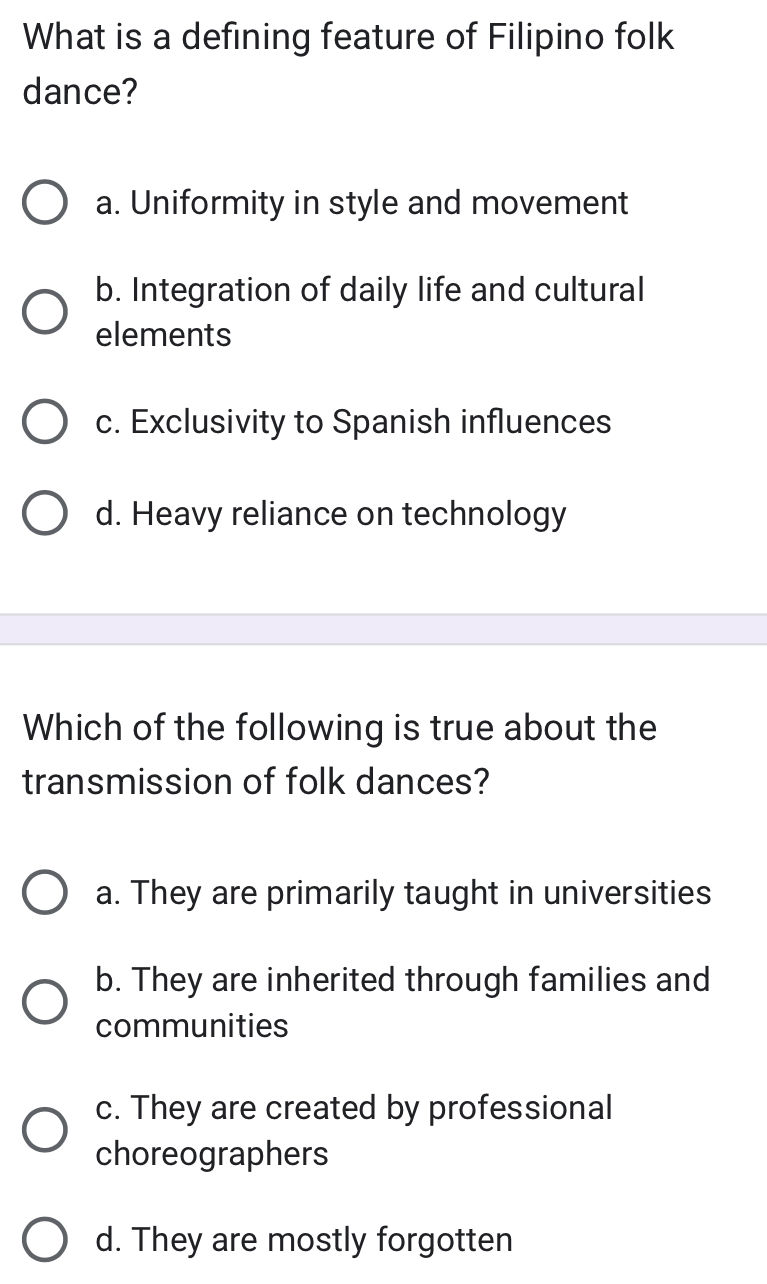The height and width of the screenshot is (1284, 767).
Task: Click the word elements in option b
Action: (162, 334)
